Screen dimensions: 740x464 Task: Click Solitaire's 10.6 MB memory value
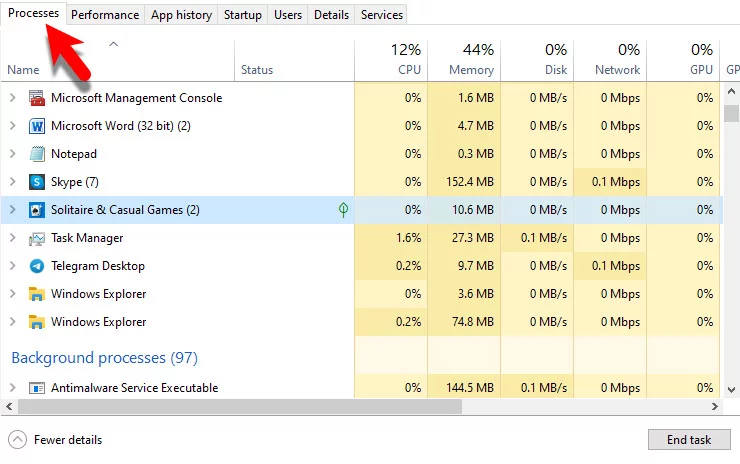click(x=472, y=210)
